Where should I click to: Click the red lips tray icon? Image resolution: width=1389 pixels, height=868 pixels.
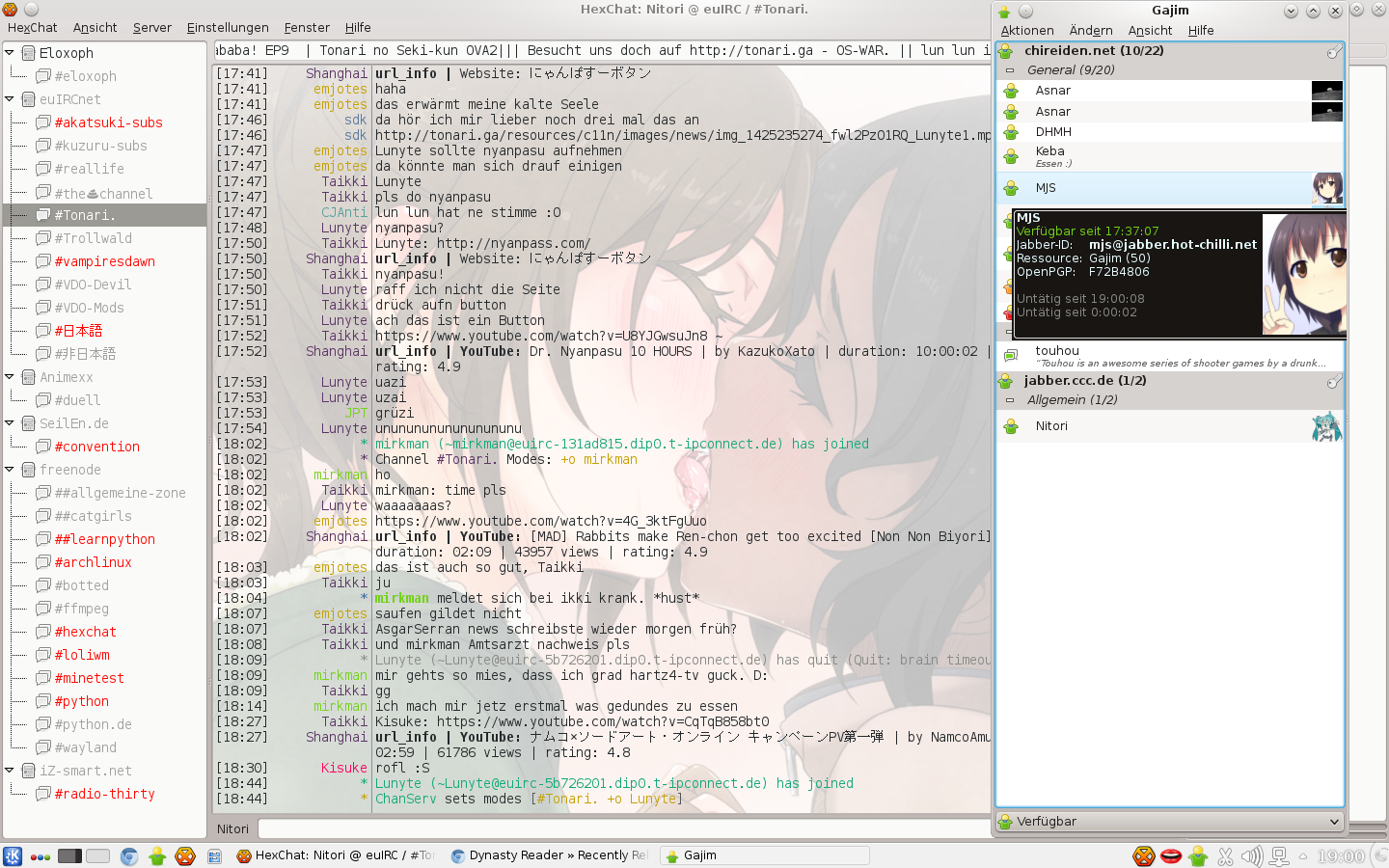[x=1170, y=855]
